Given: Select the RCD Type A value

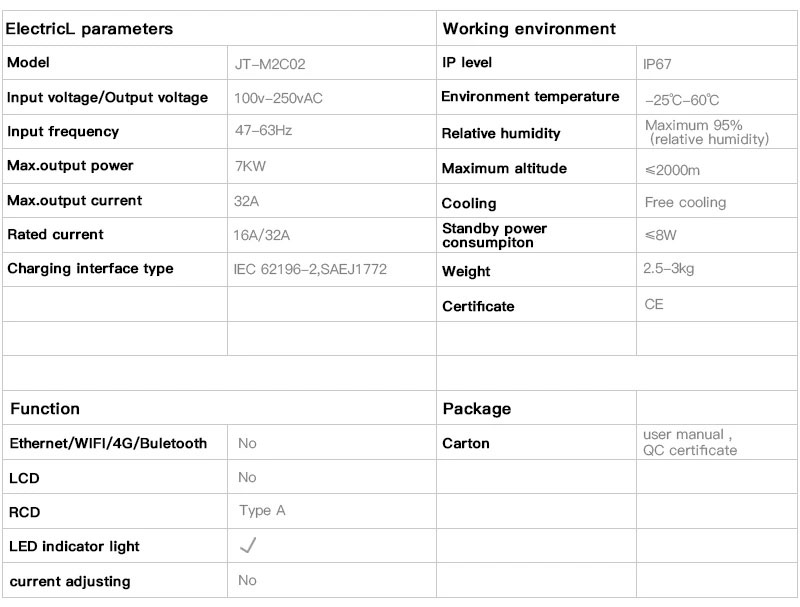Looking at the screenshot, I should (262, 511).
